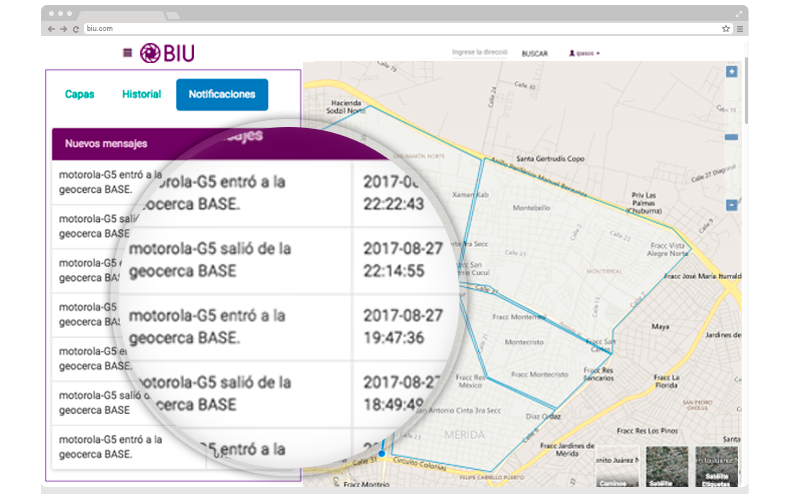Image resolution: width=790 pixels, height=494 pixels.
Task: Click Fracc Vista Alegre Norte label
Action: (x=668, y=250)
